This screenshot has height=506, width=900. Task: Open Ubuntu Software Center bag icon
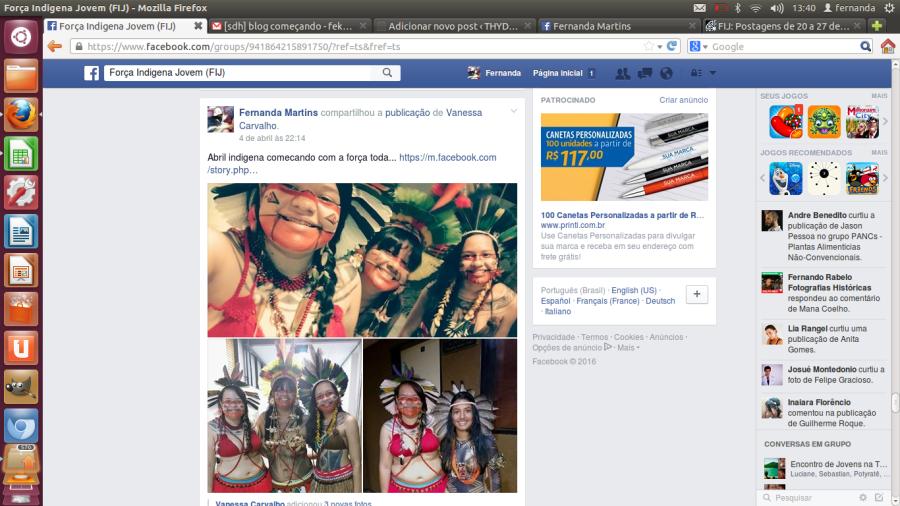tap(21, 309)
